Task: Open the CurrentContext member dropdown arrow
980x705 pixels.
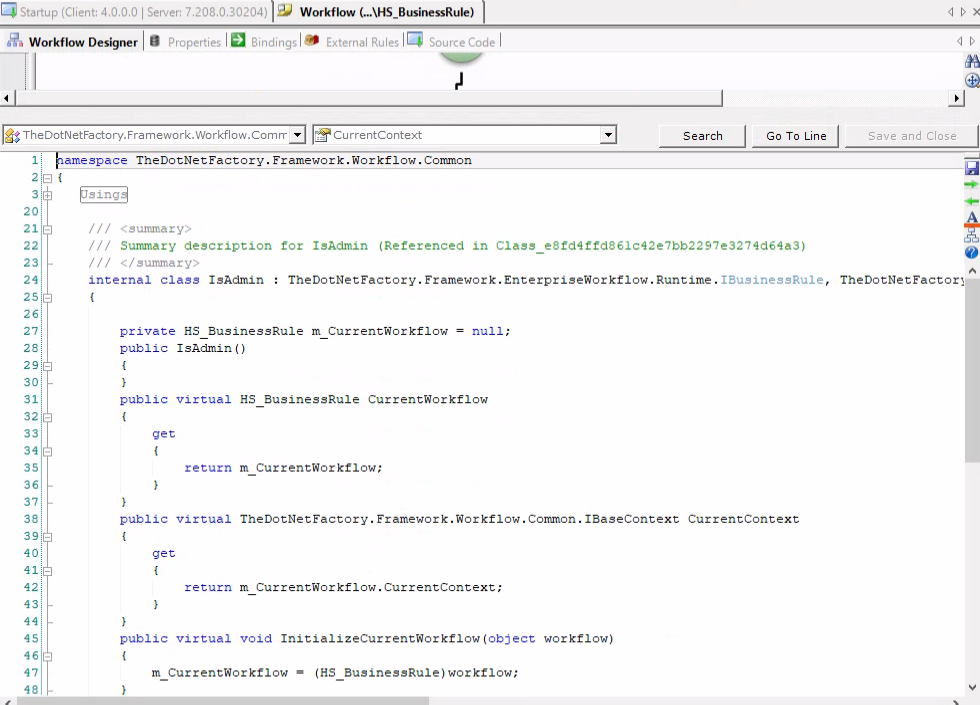Action: point(608,135)
